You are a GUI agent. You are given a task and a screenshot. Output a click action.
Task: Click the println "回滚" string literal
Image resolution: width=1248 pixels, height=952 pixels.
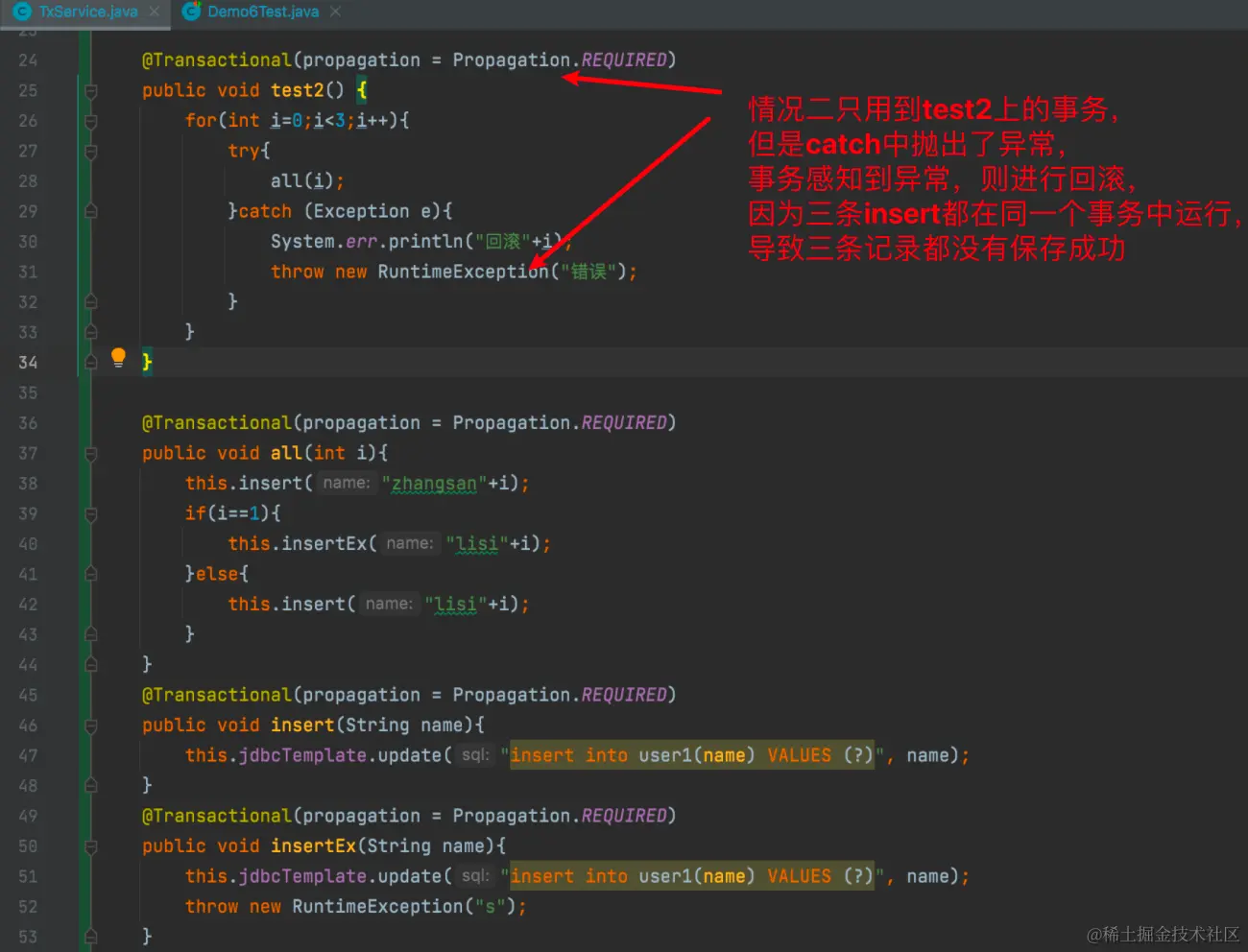tap(502, 242)
